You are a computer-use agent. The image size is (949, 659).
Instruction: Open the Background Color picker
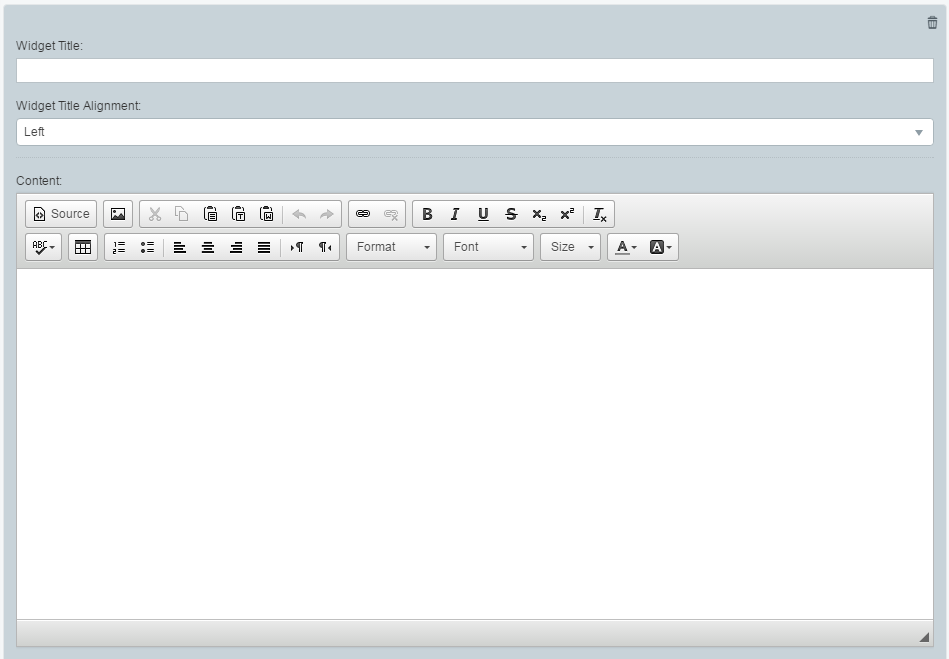coord(660,247)
